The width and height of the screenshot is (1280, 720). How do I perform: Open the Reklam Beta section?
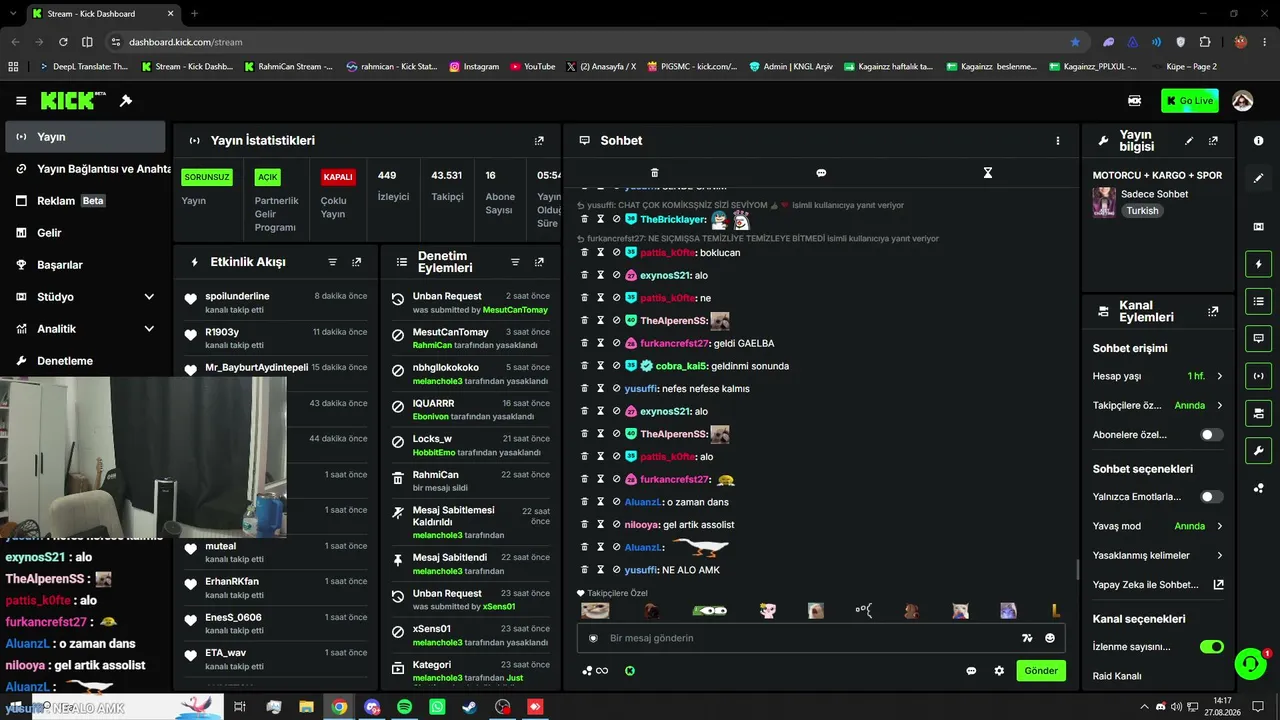click(x=85, y=201)
